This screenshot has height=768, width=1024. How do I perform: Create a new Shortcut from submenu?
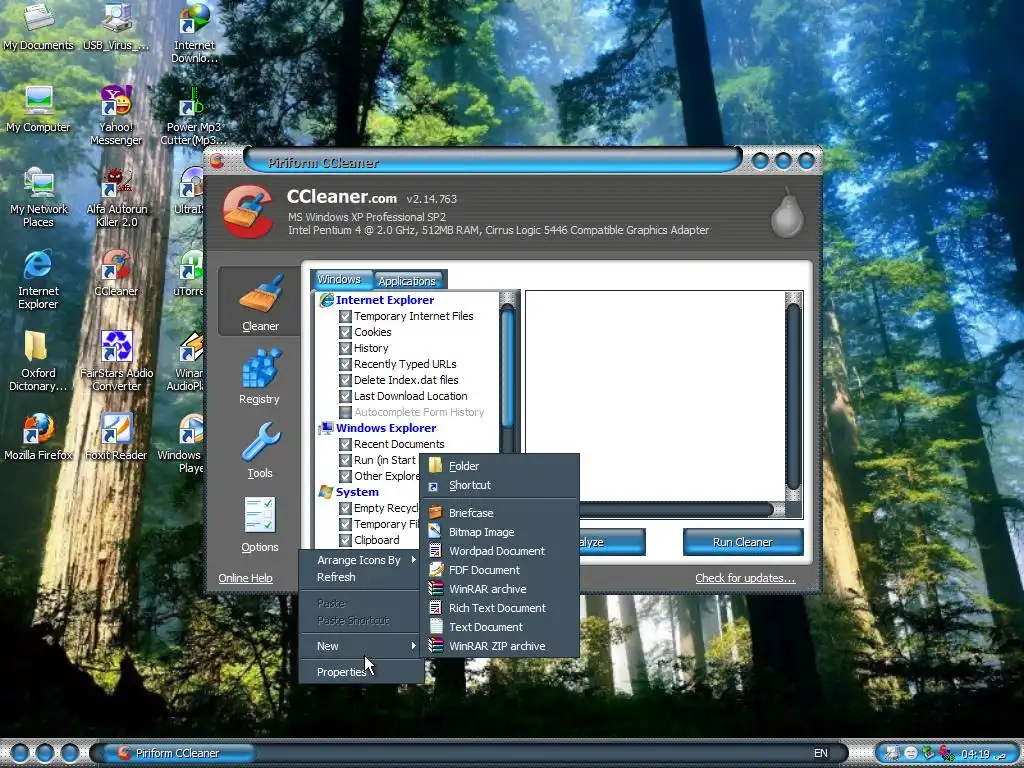500,485
